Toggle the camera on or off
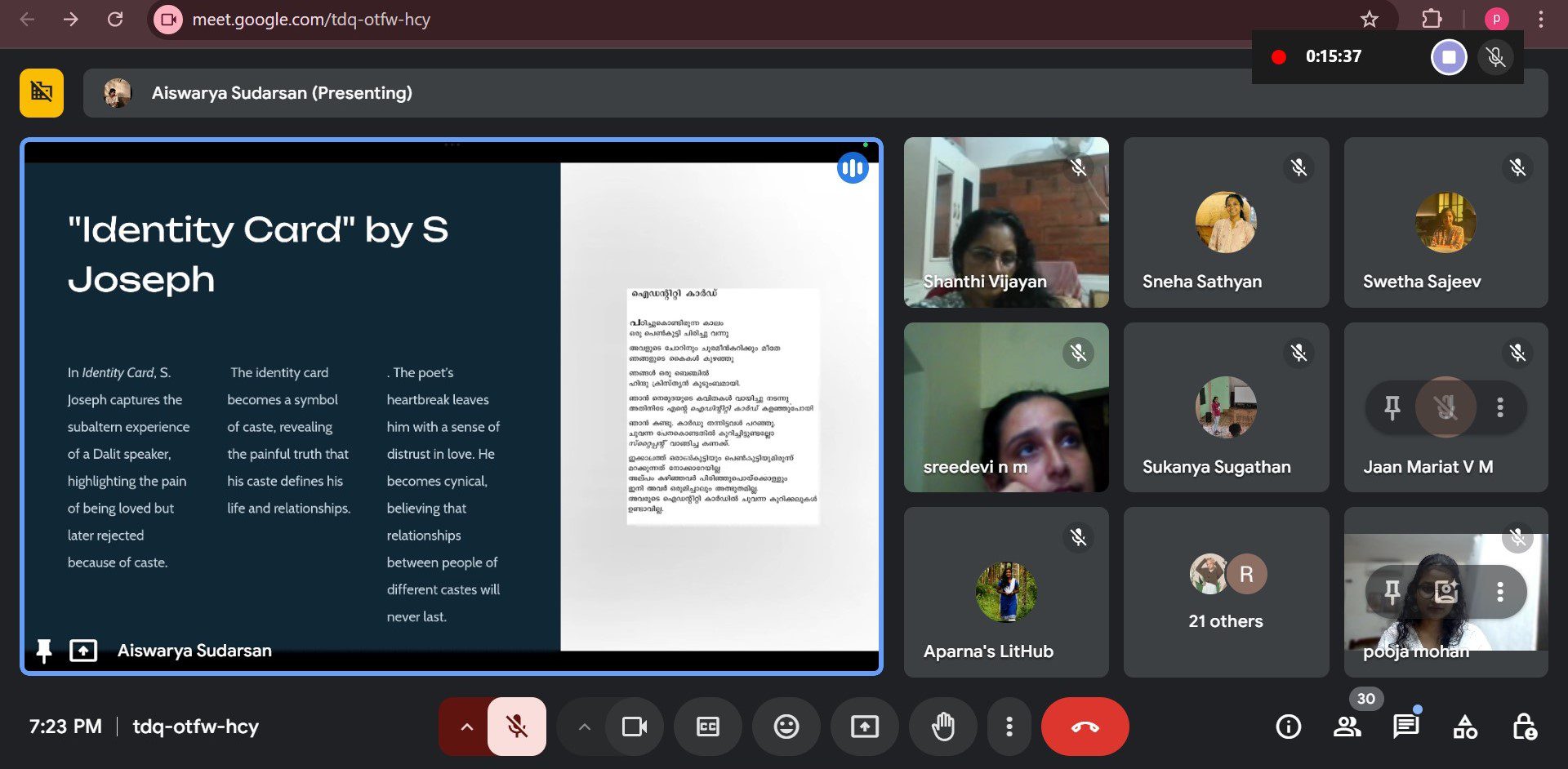 (635, 727)
